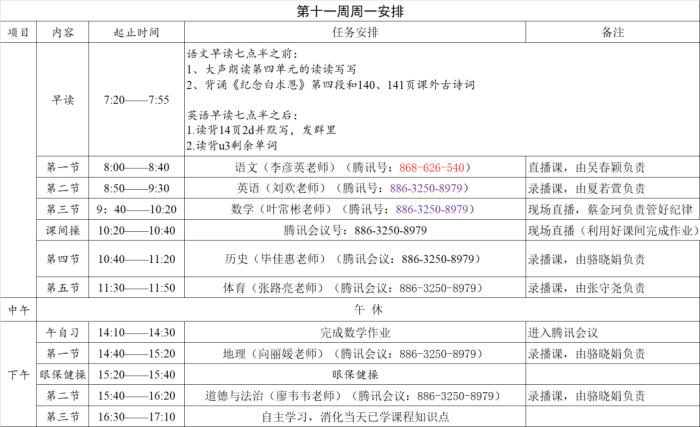Click the 下午 section cell
The width and height of the screenshot is (700, 427).
click(x=18, y=374)
